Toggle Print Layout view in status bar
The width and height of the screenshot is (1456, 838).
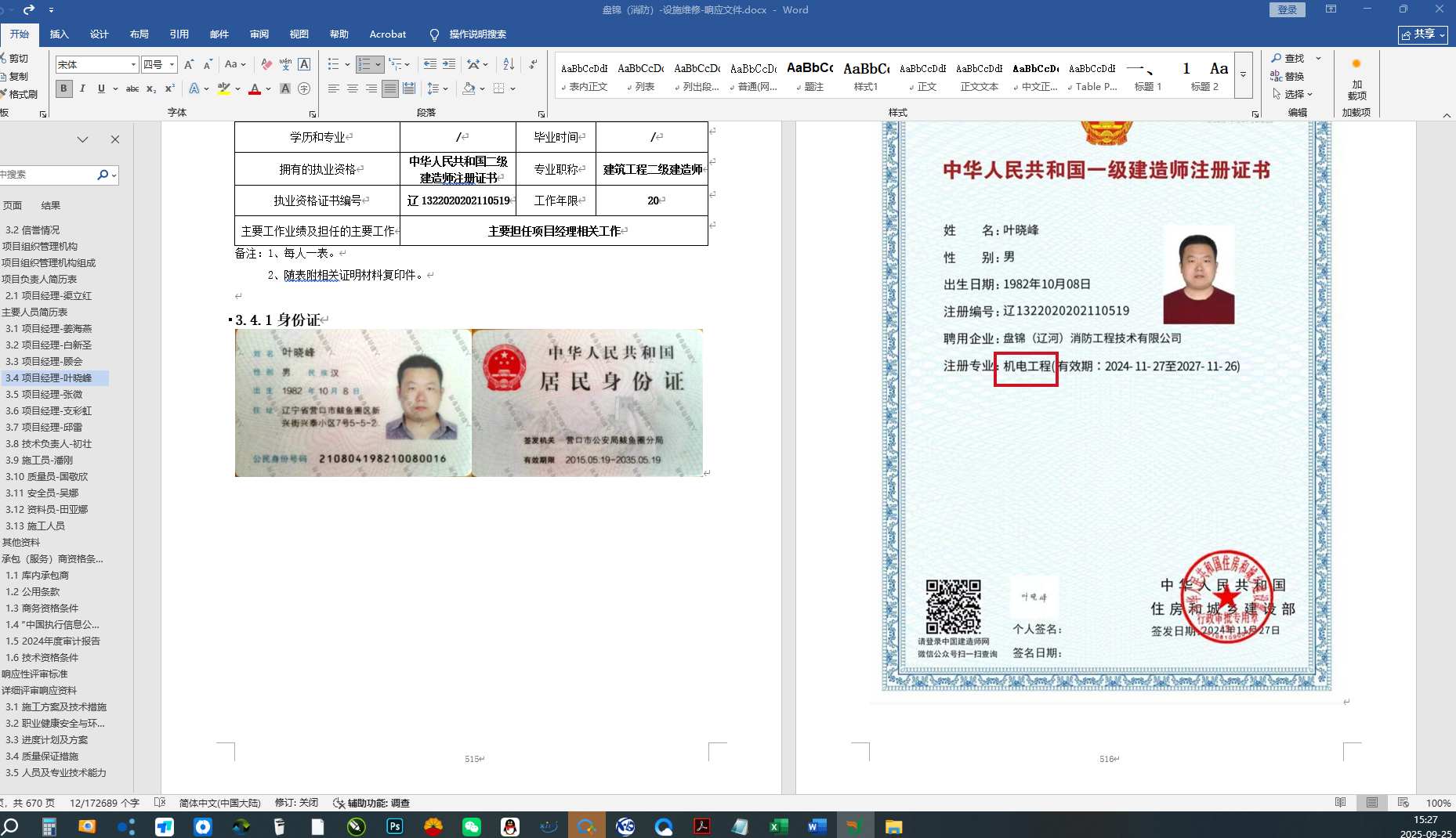pyautogui.click(x=1372, y=803)
